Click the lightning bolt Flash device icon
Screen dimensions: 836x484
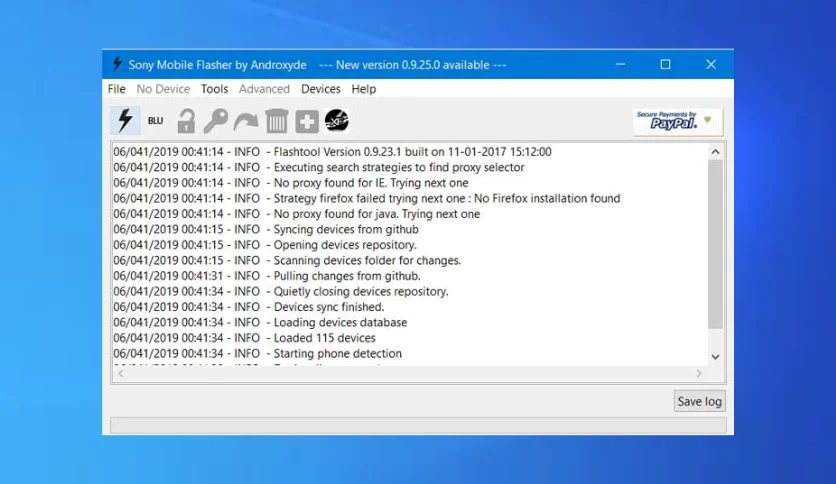coord(125,120)
